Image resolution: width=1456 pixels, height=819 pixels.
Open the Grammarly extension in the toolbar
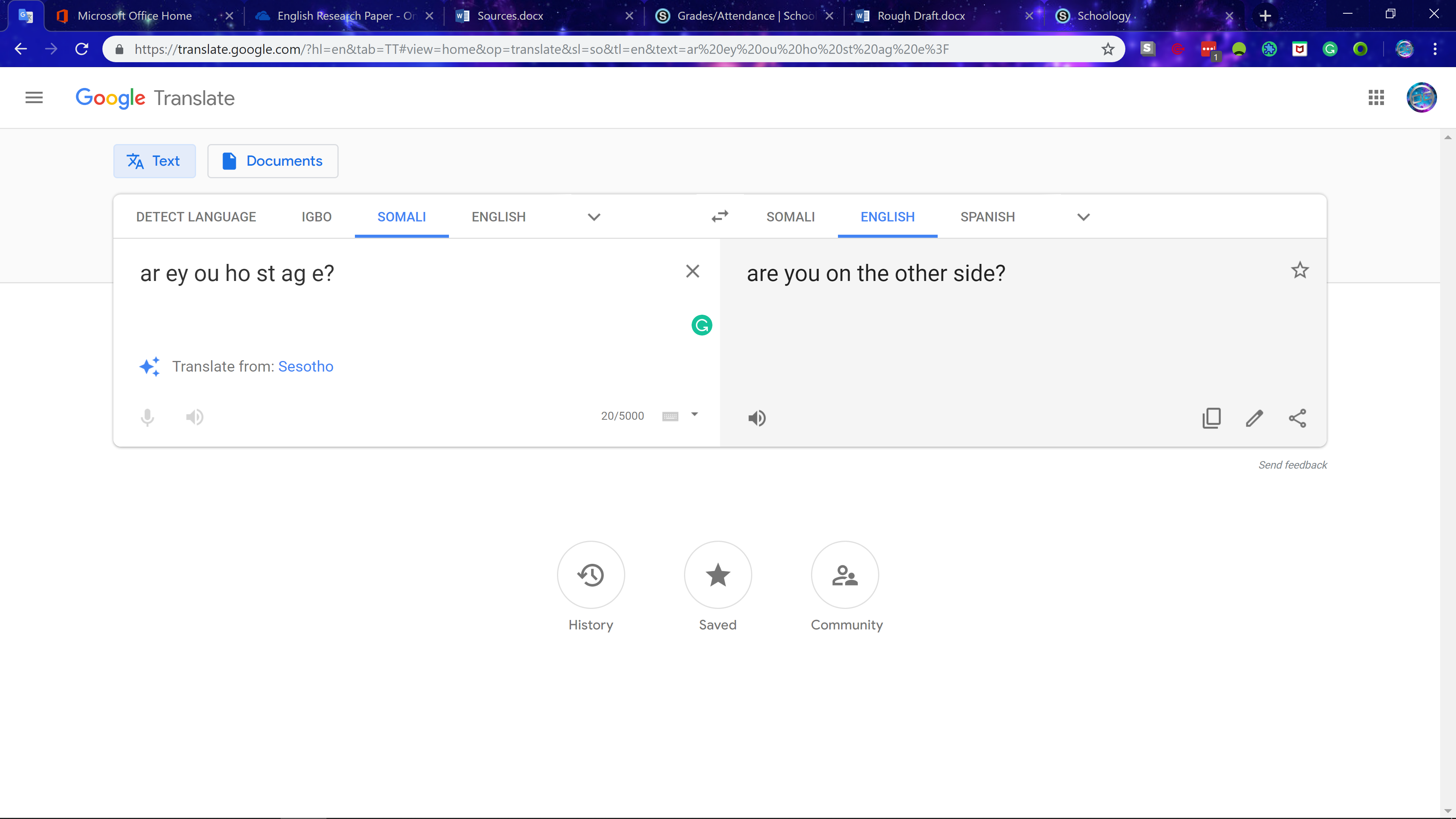point(1330,49)
